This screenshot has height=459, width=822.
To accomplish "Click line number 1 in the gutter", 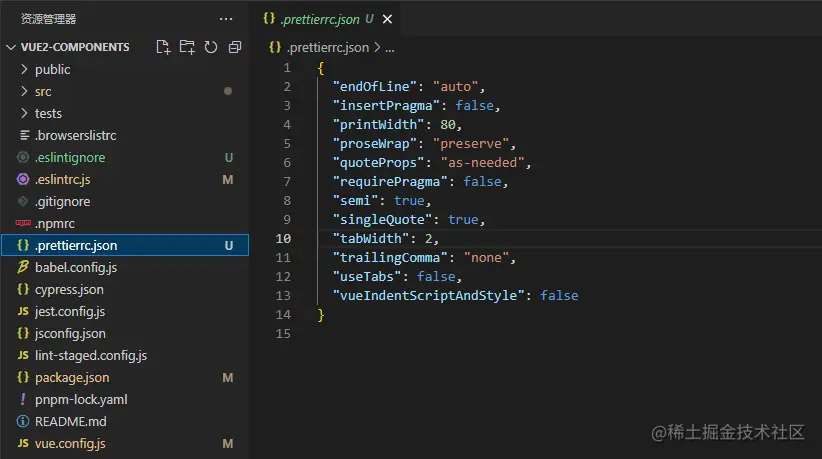I will tap(287, 68).
